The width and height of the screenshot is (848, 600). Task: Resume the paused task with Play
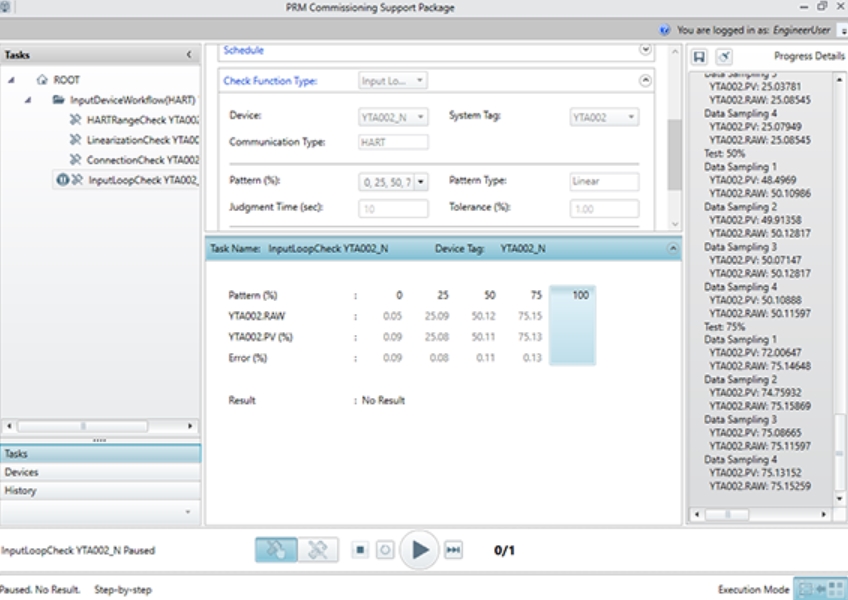click(x=419, y=550)
